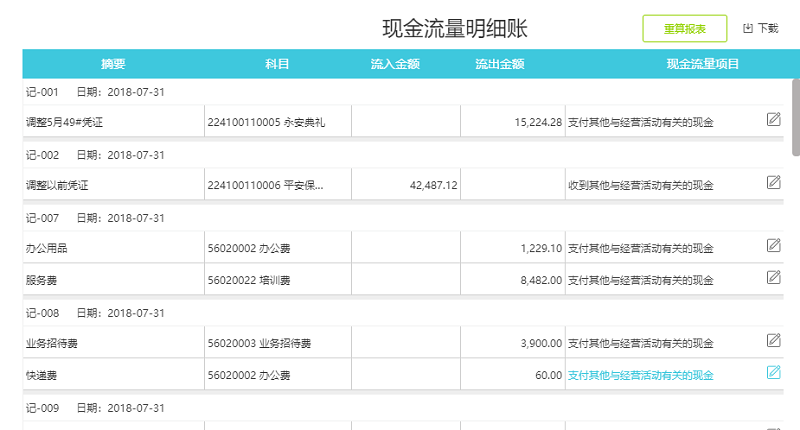
Task: Click the 业务招待费 summary cell
Action: (x=114, y=343)
